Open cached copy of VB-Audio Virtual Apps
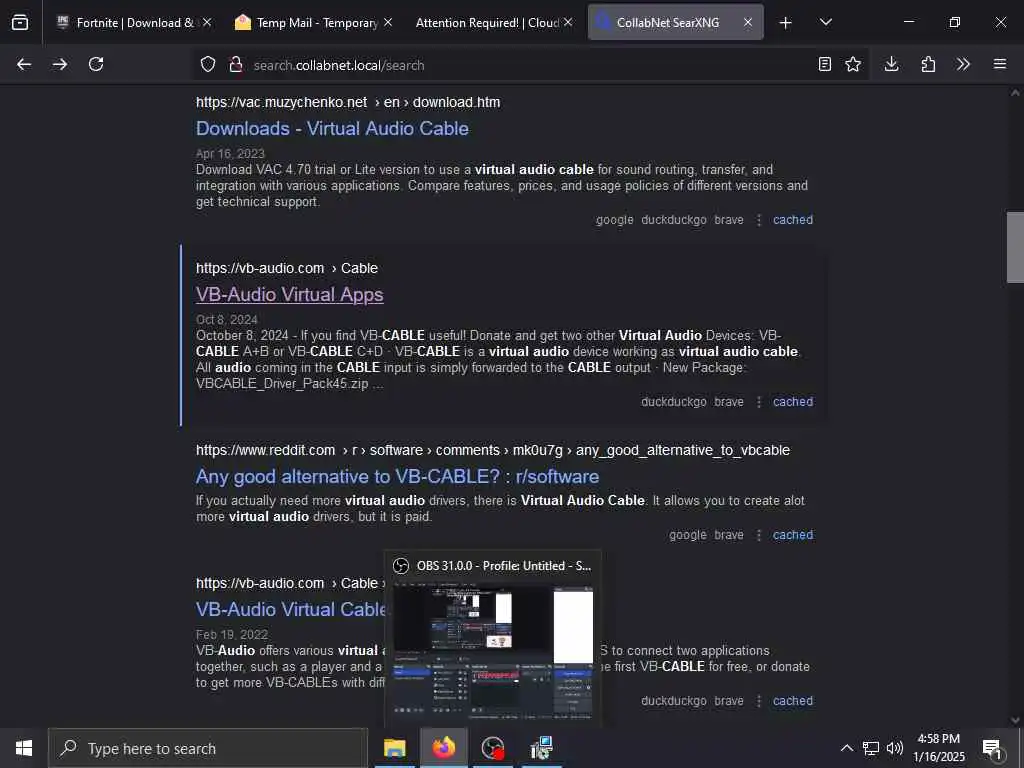The width and height of the screenshot is (1024, 768). pyautogui.click(x=793, y=402)
